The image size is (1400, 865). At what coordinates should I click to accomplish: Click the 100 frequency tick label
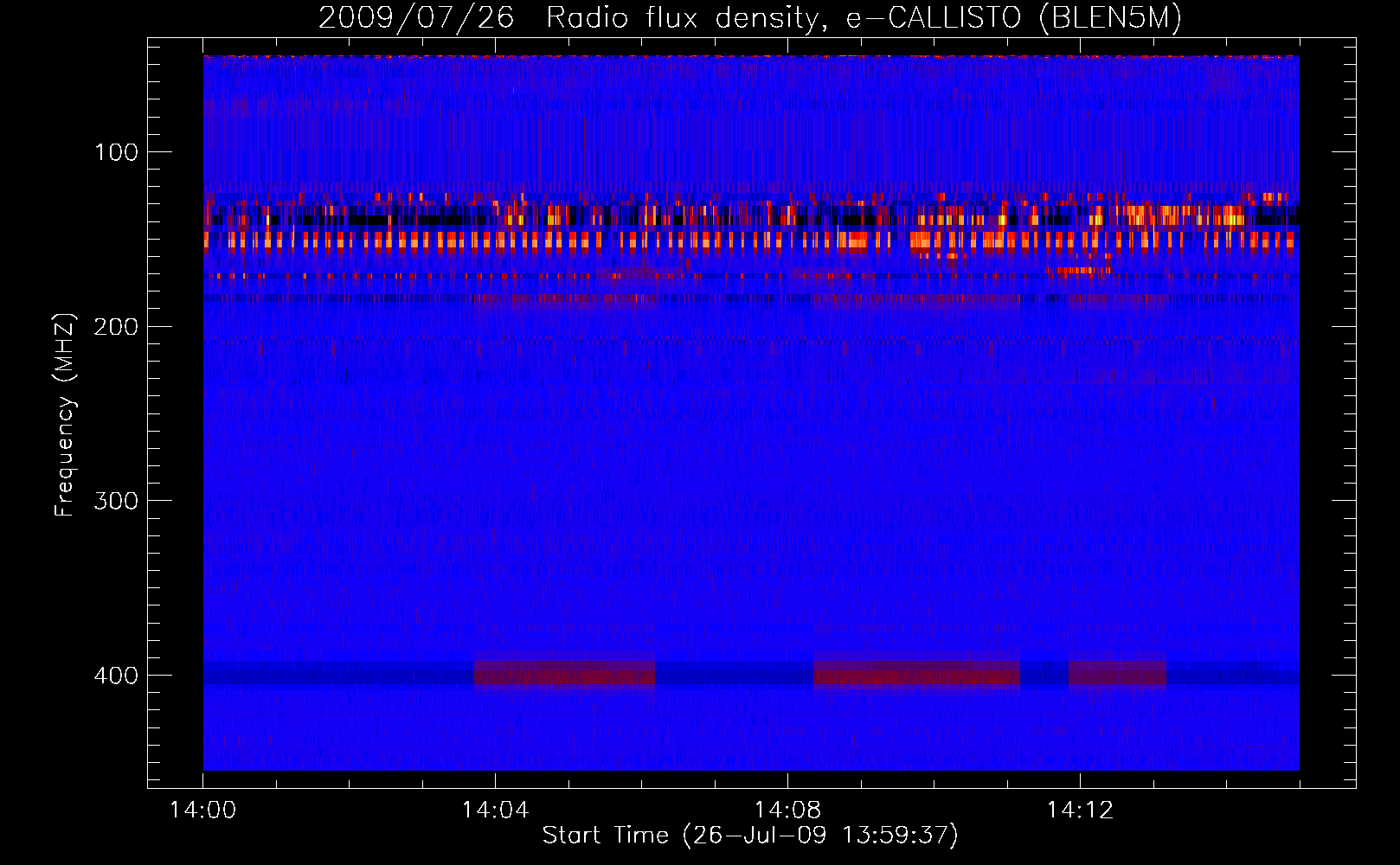[x=117, y=152]
